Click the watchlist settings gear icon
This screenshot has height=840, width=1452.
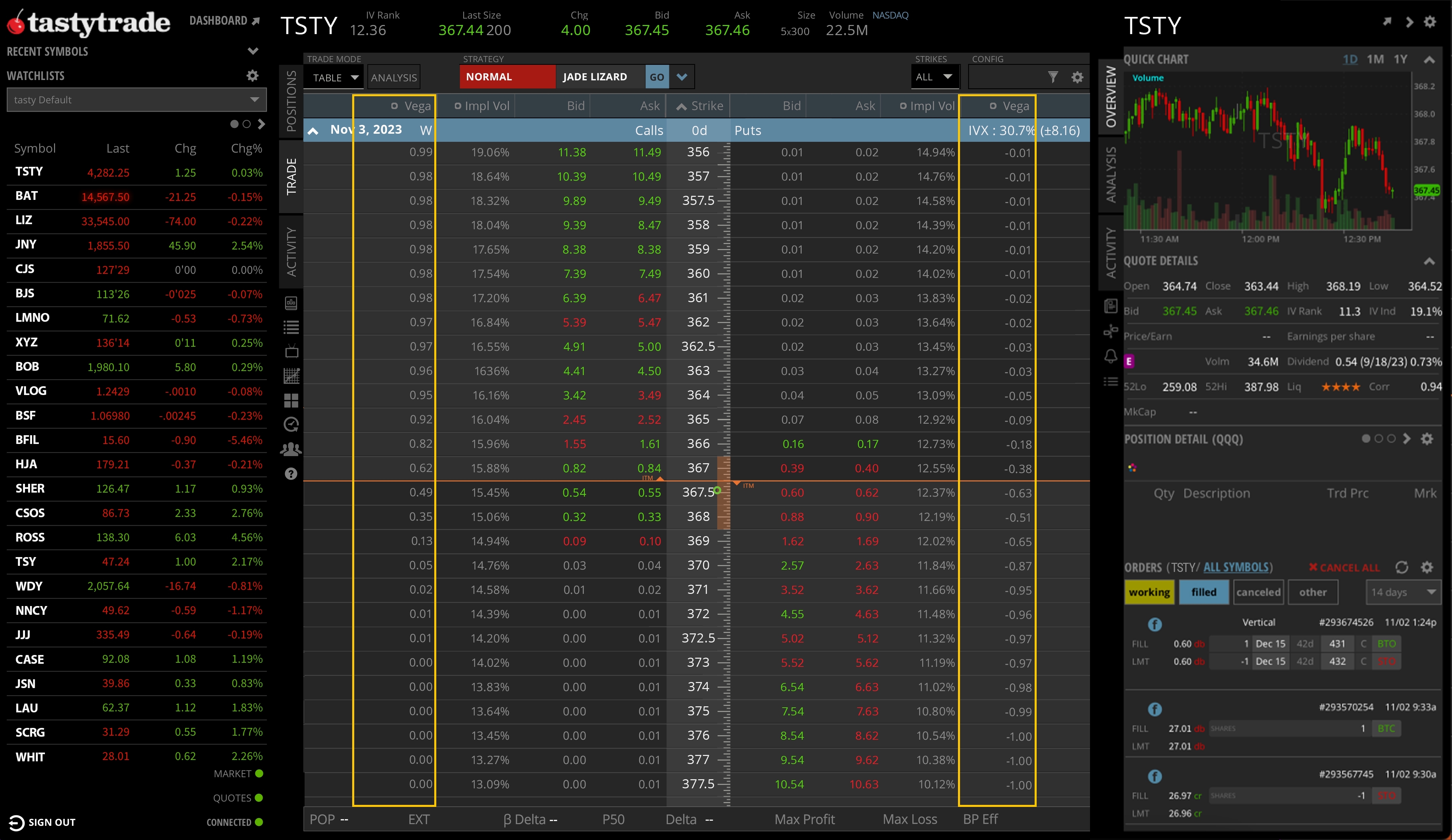click(252, 76)
